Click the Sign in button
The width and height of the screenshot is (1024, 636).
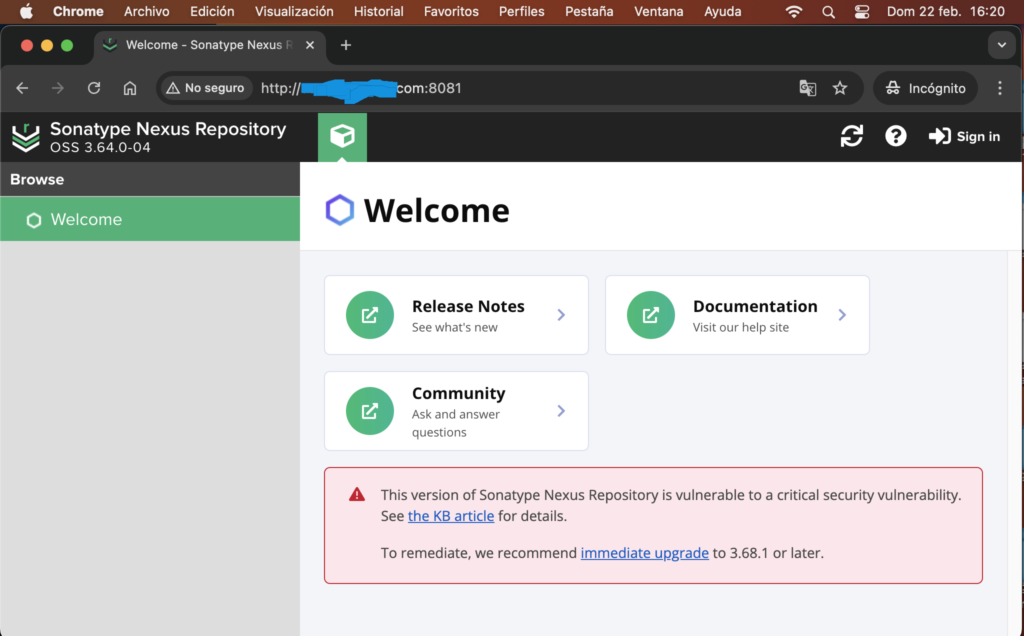(x=964, y=136)
